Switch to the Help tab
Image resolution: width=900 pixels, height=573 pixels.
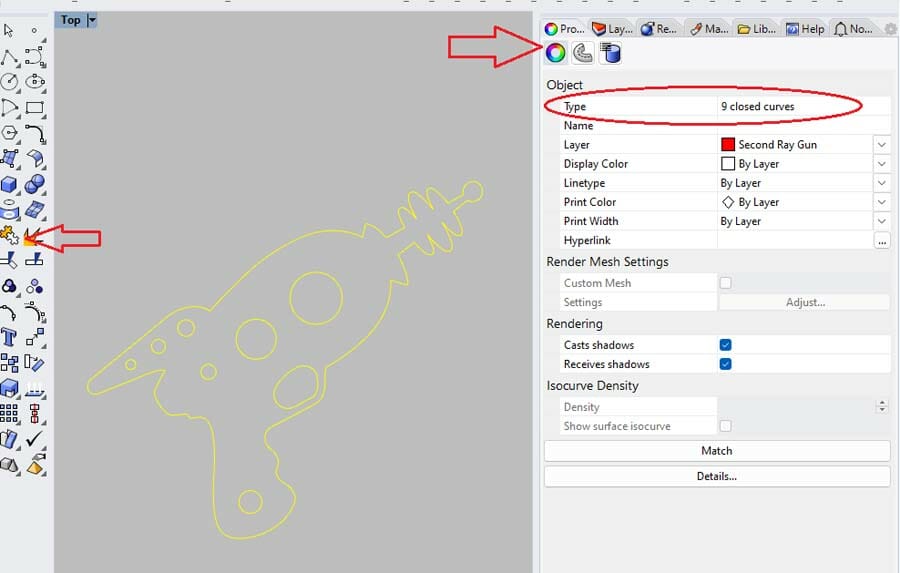[805, 29]
